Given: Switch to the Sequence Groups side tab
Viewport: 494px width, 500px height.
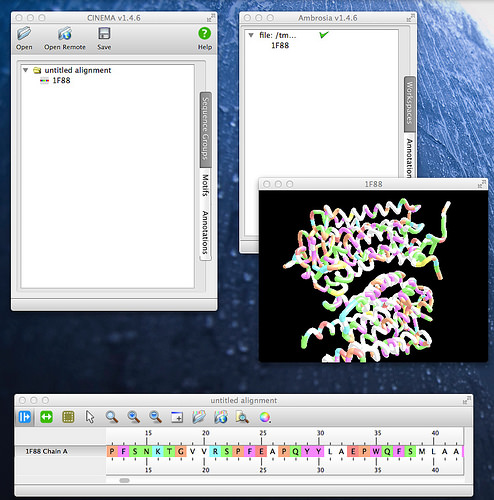Looking at the screenshot, I should [205, 130].
